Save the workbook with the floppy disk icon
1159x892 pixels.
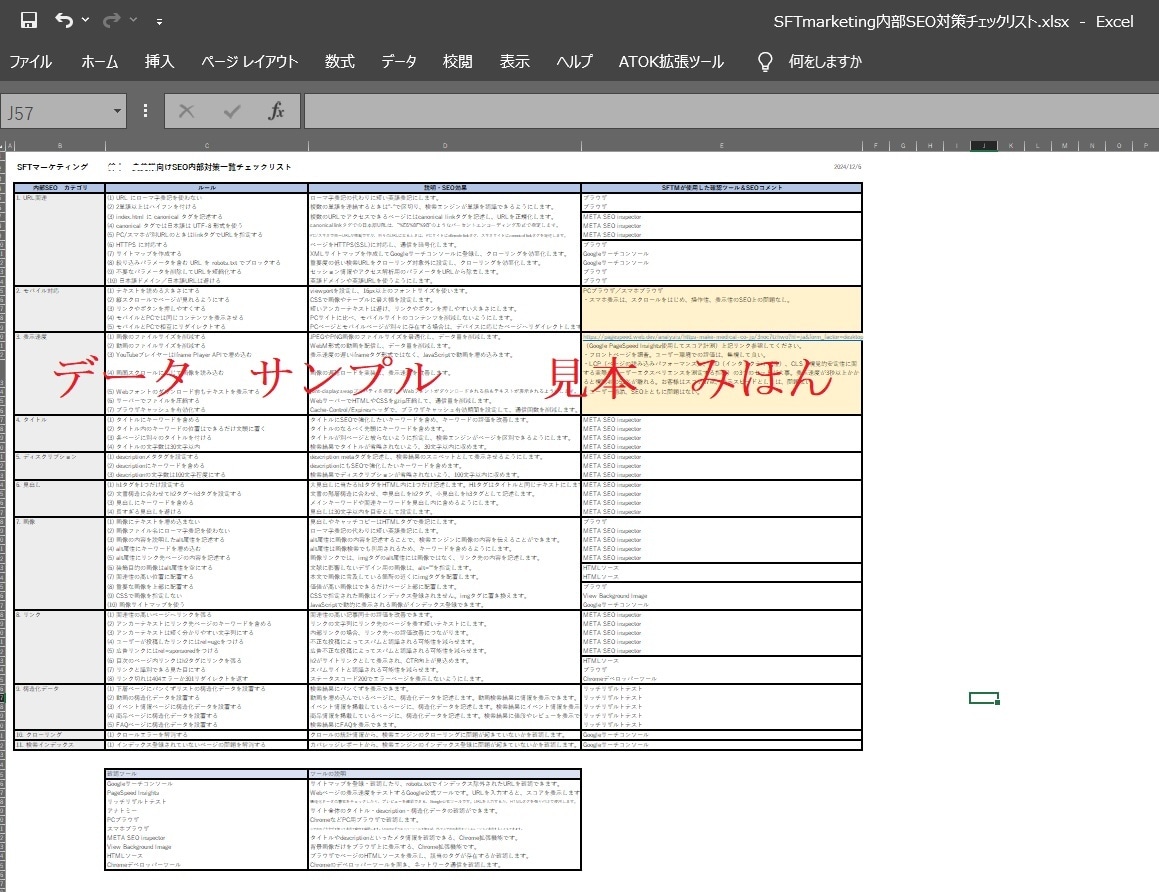(x=28, y=20)
